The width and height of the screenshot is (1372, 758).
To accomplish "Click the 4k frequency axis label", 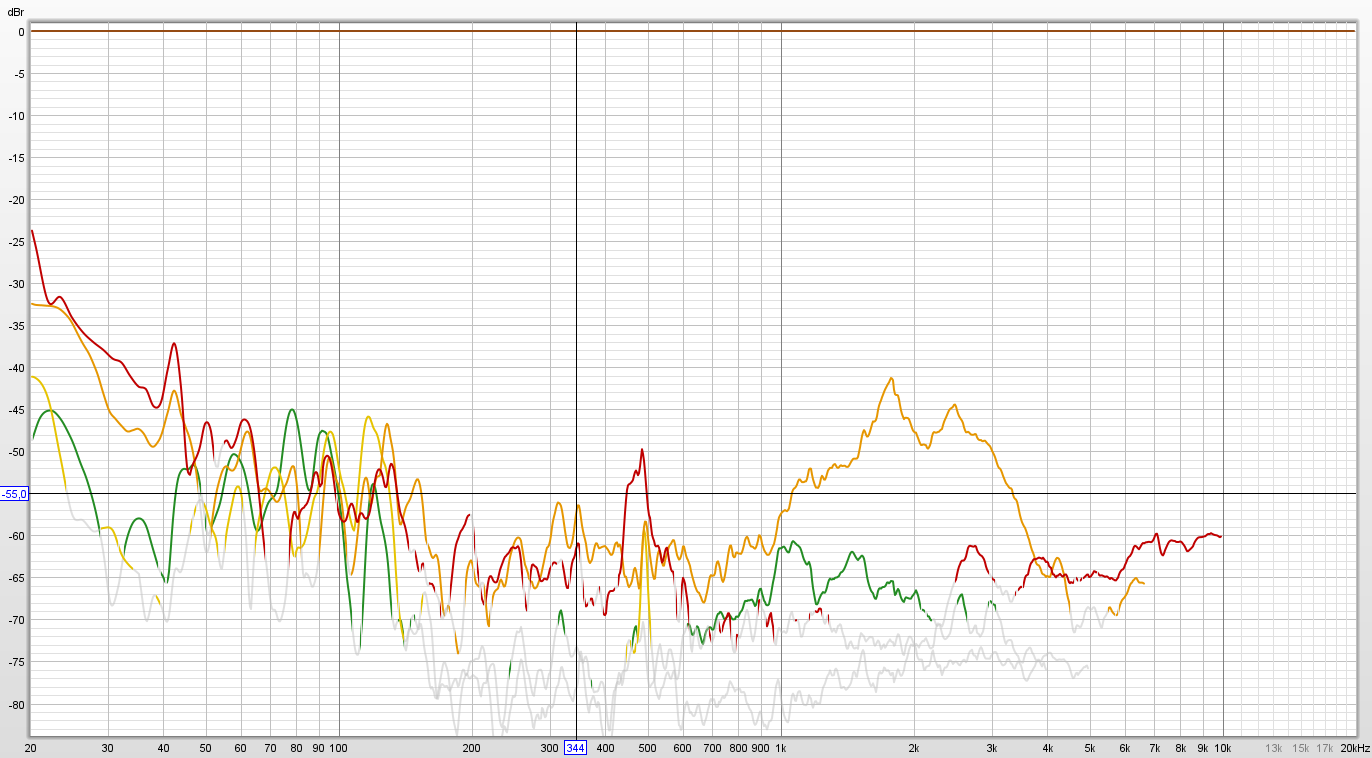I will pyautogui.click(x=1048, y=748).
